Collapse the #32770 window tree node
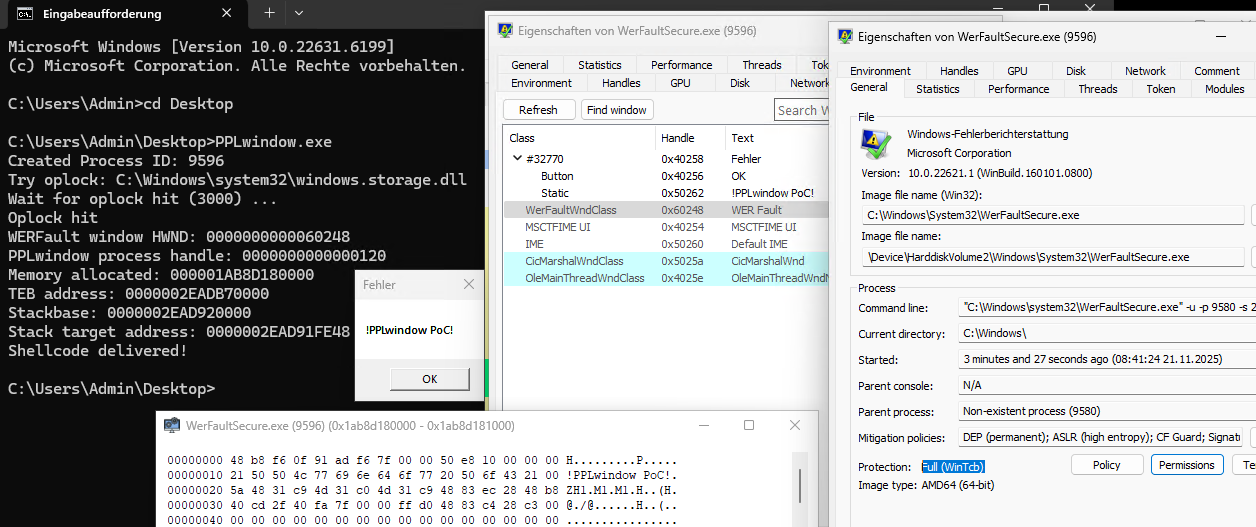This screenshot has height=527, width=1256. (516, 158)
